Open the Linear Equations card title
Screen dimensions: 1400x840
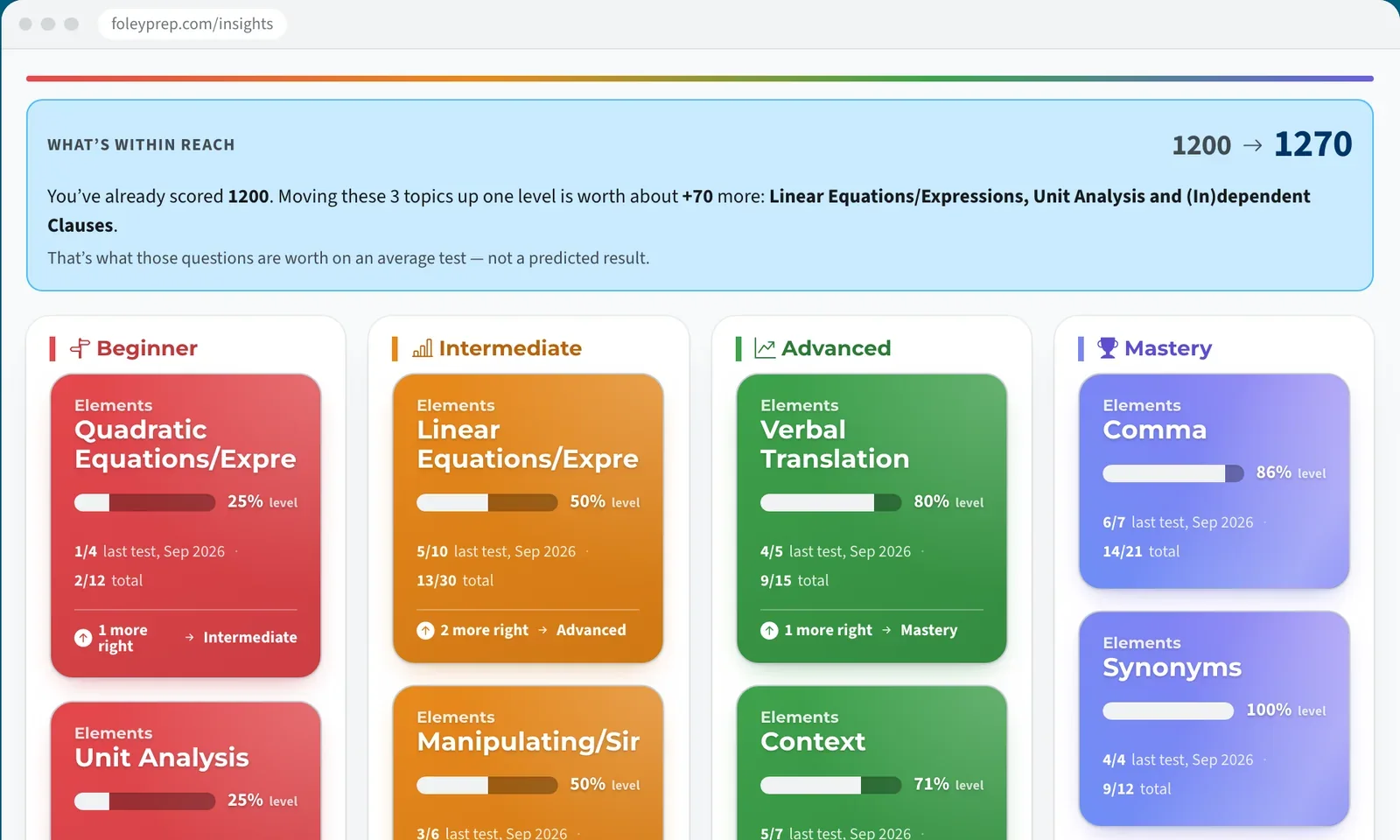click(x=528, y=444)
